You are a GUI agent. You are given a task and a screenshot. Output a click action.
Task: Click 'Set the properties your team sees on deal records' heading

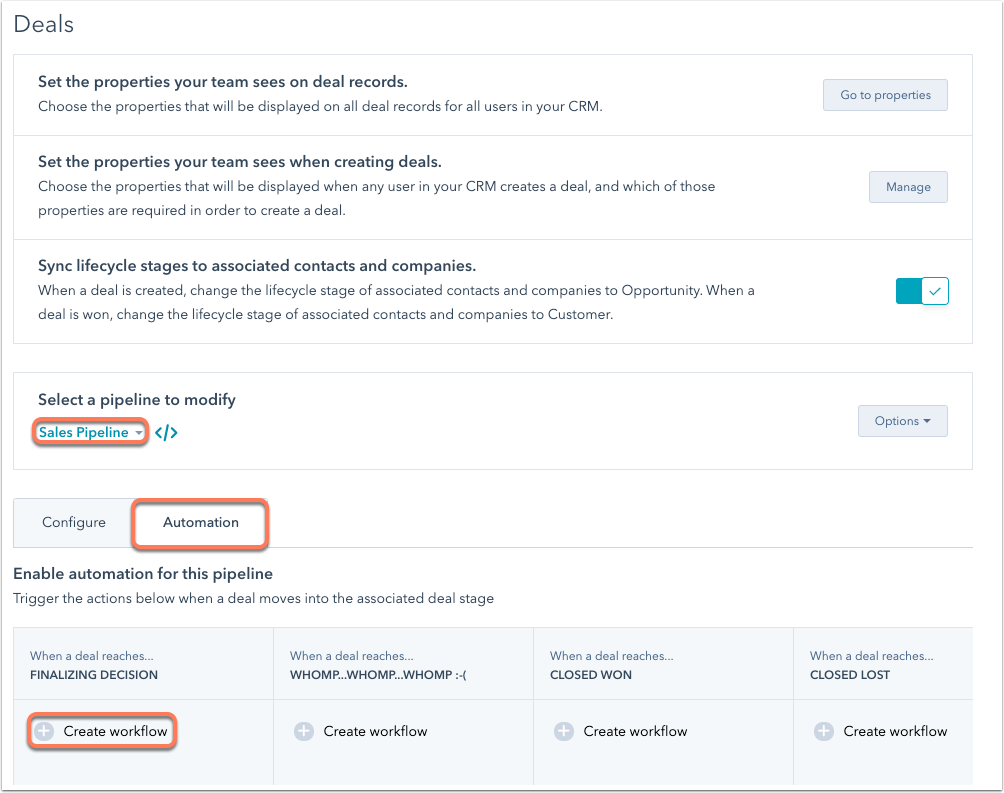pyautogui.click(x=223, y=82)
